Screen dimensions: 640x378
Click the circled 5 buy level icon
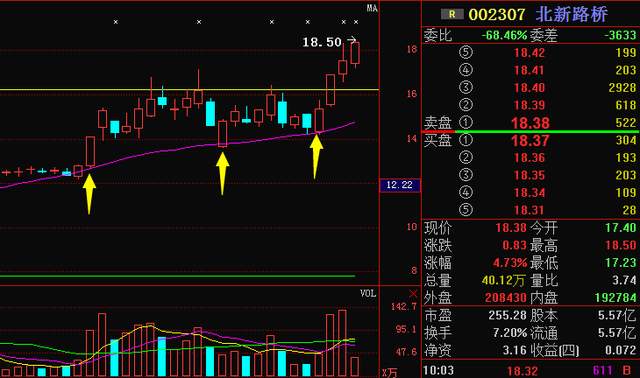click(x=466, y=210)
